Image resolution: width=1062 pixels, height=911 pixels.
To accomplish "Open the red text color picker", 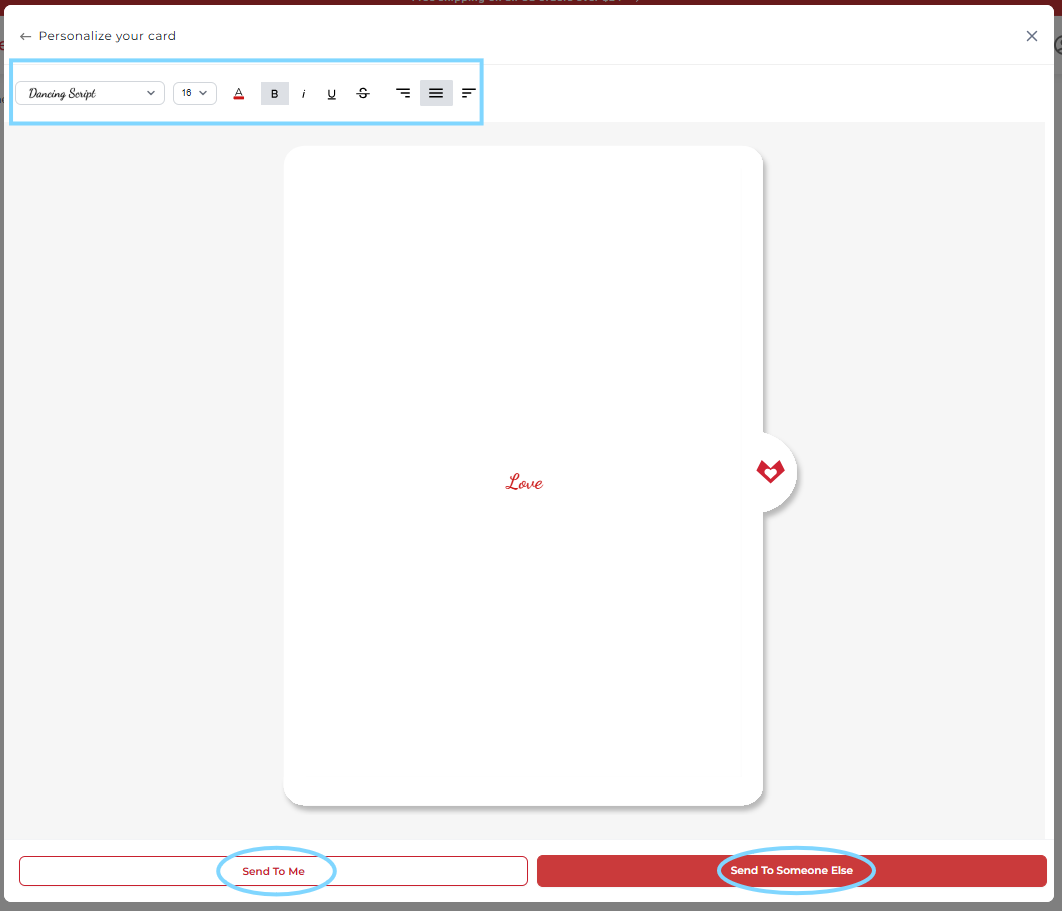I will click(x=239, y=94).
